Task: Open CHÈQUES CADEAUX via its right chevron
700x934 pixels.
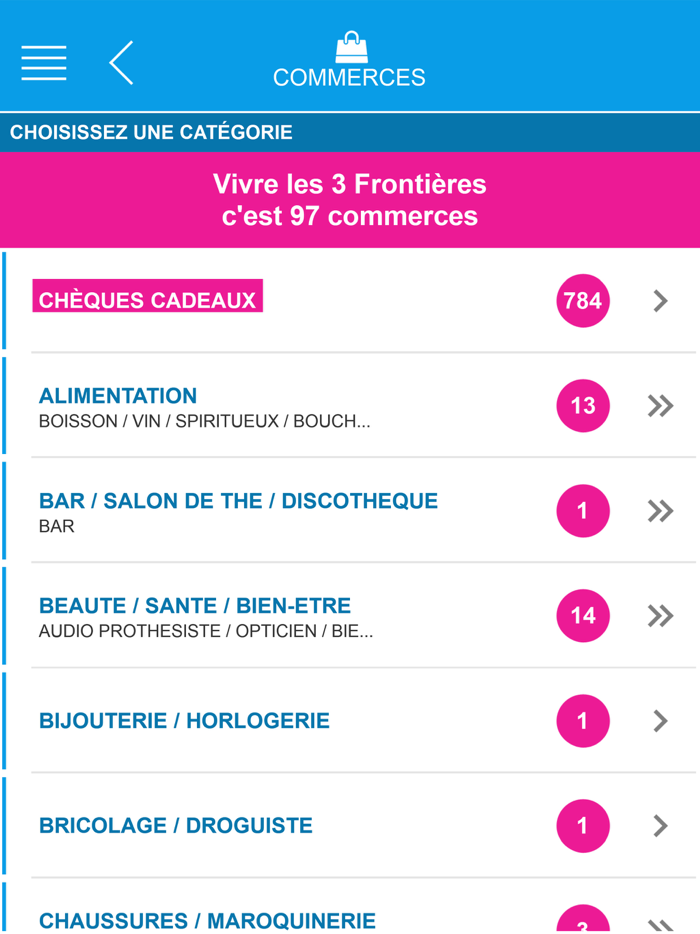Action: [x=659, y=300]
